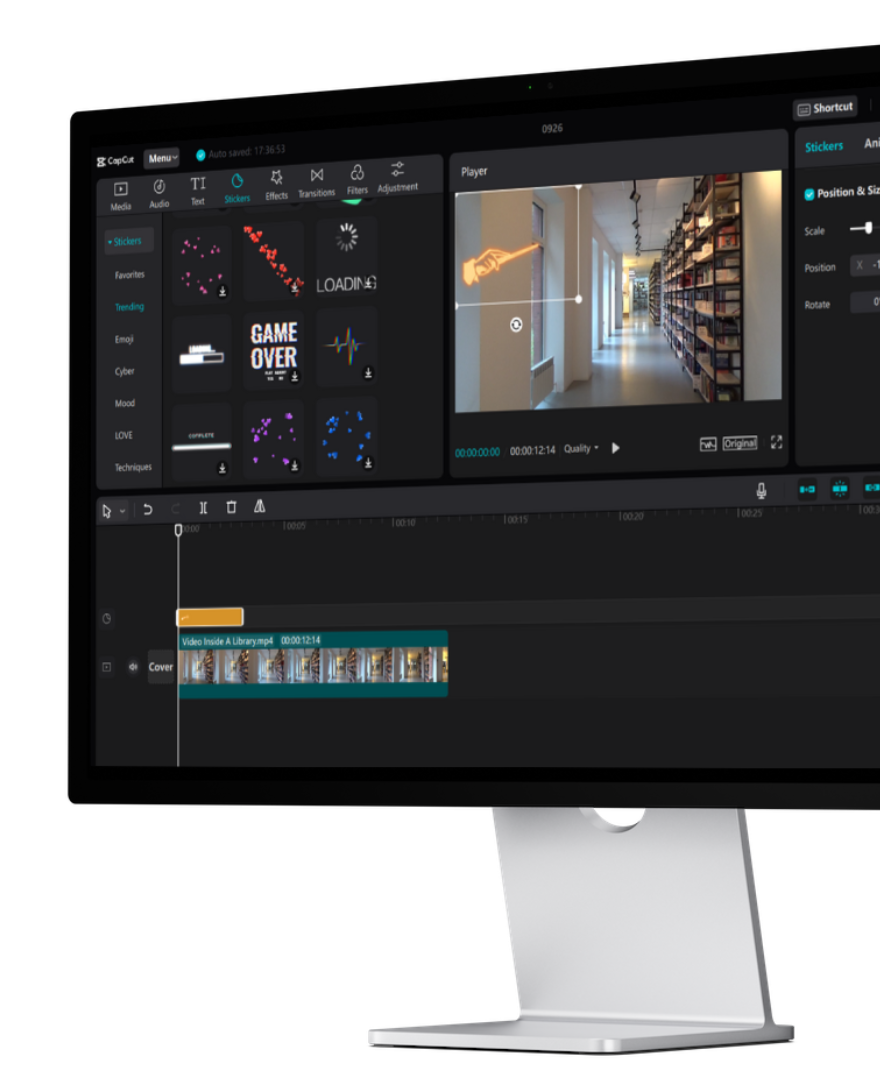880x1080 pixels.
Task: Click the 00:00:12:14 duration text
Action: click(532, 450)
